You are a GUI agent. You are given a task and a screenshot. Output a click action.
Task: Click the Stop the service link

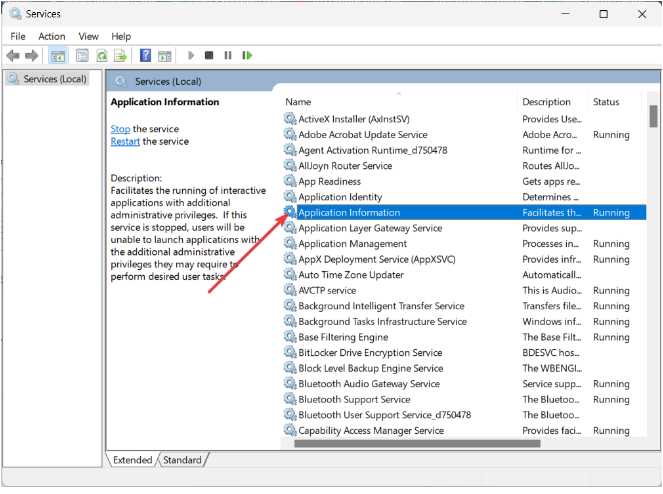120,129
